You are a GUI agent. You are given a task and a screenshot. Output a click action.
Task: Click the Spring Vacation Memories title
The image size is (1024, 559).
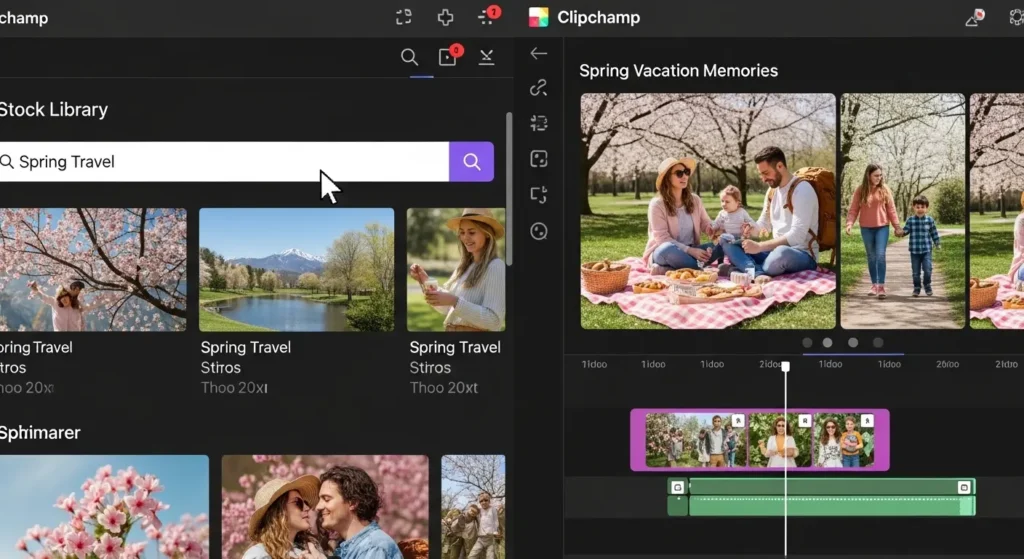coord(679,71)
